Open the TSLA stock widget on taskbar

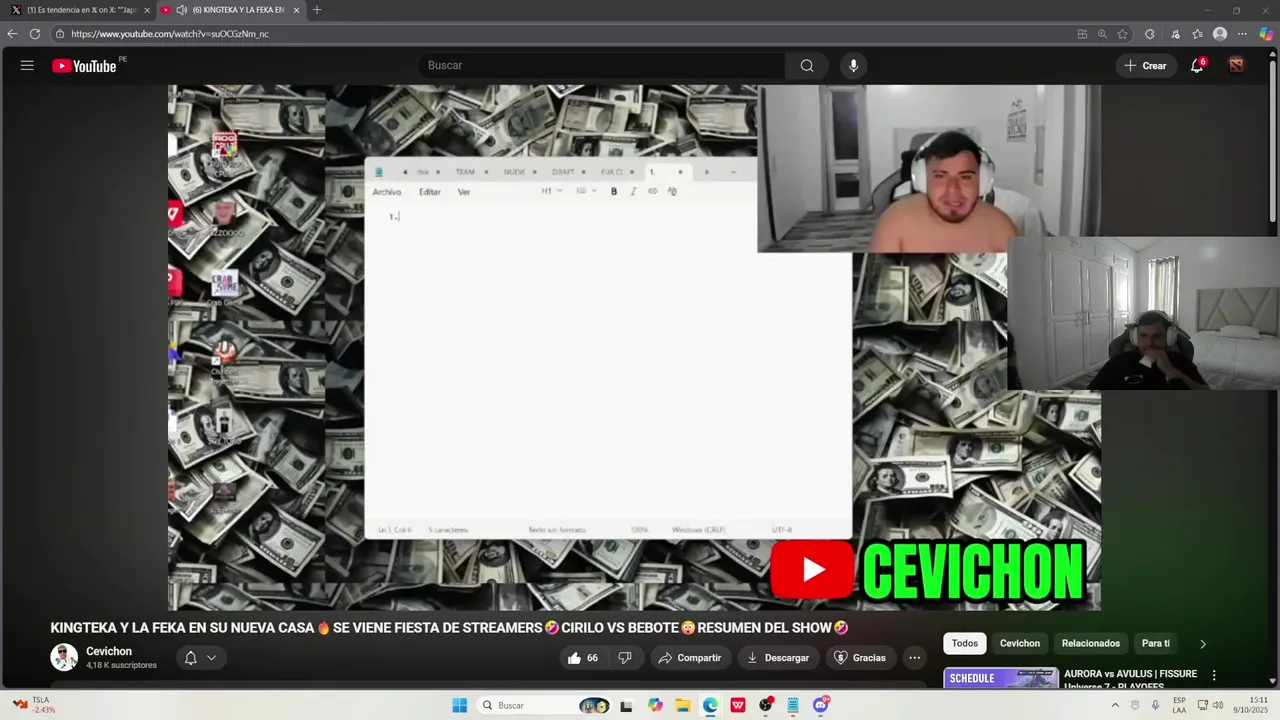(34, 705)
